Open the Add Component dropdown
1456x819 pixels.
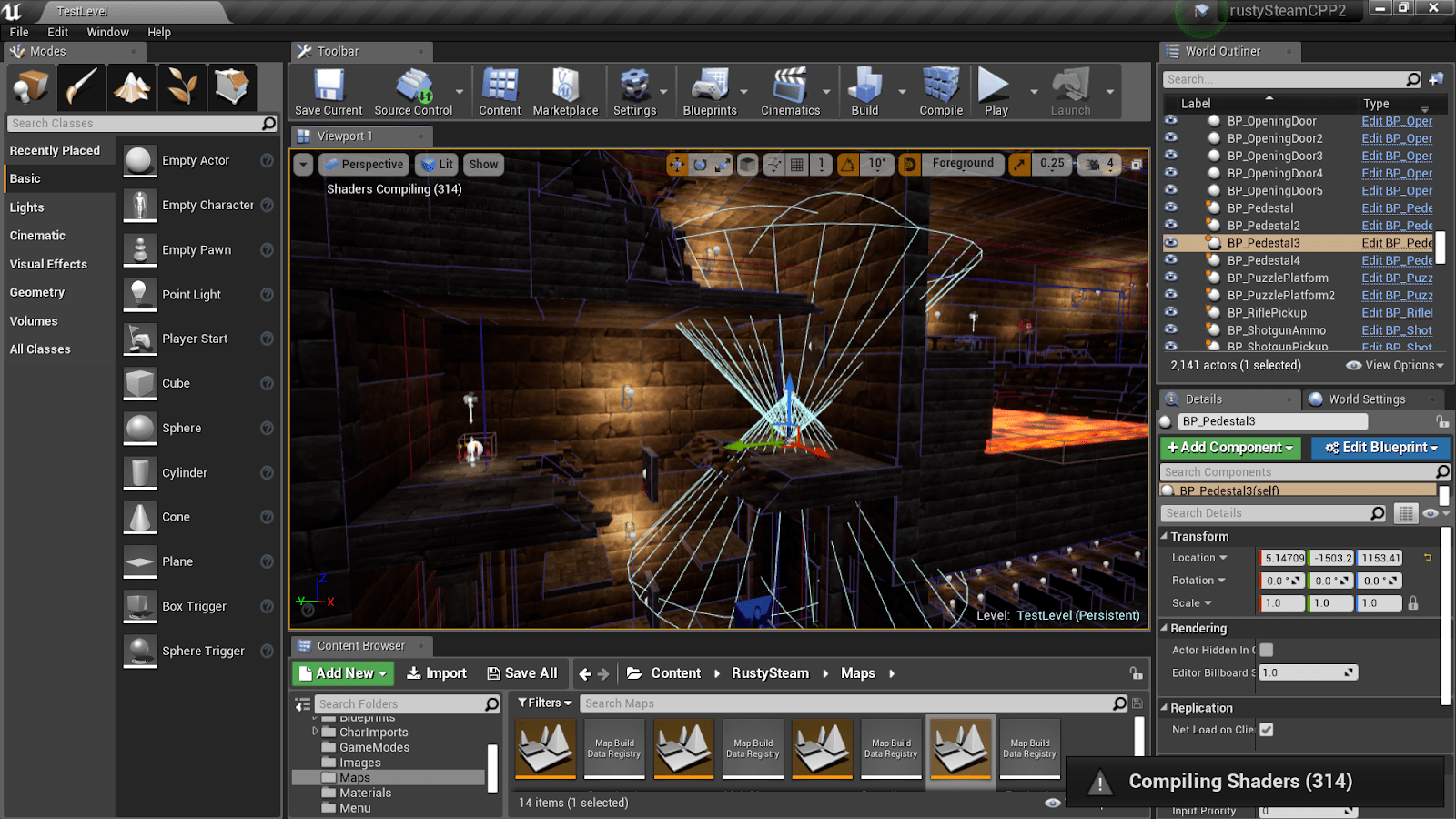pos(1230,448)
